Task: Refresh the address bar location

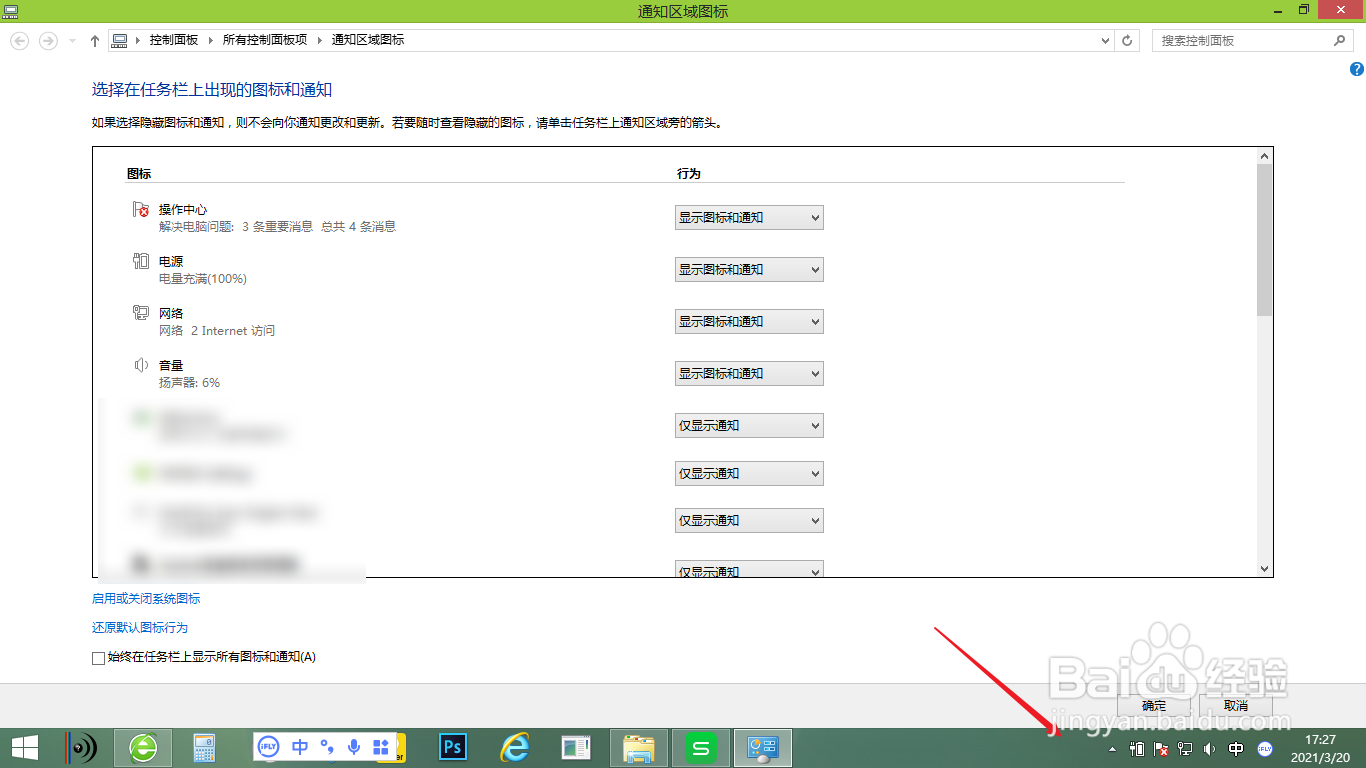Action: pos(1128,40)
